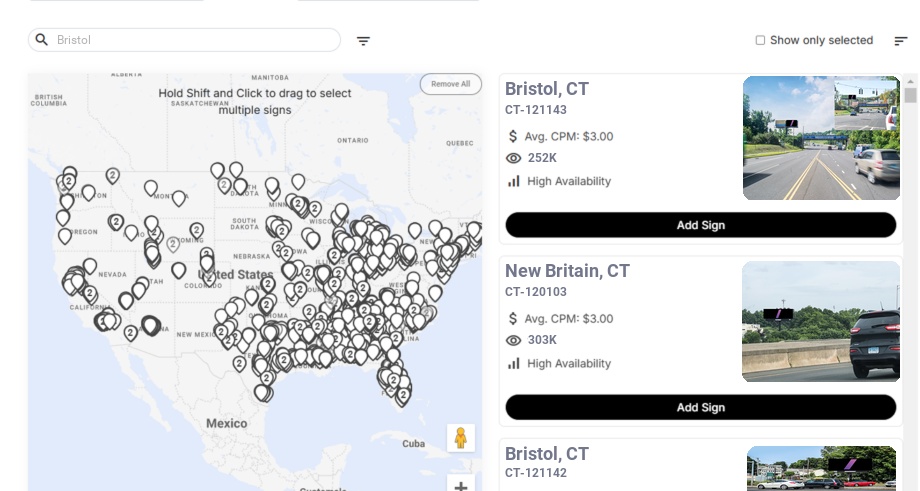Click the impressions eye icon for 252K
The image size is (920, 491).
point(514,158)
